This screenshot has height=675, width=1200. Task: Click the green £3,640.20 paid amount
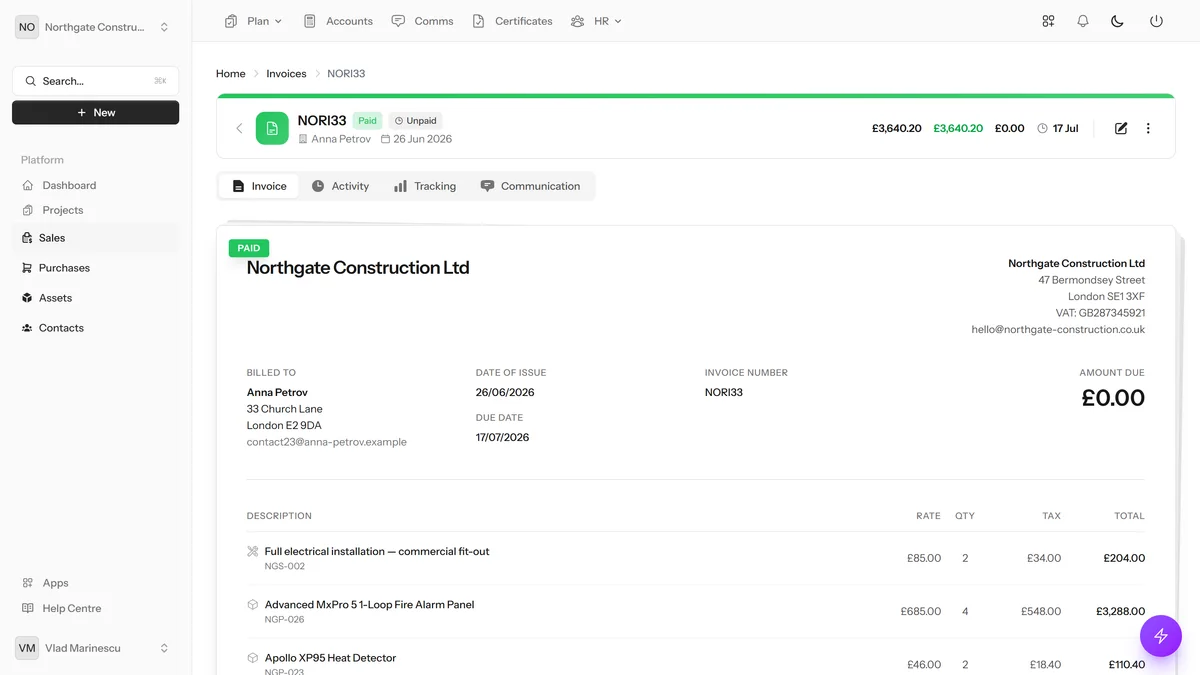[958, 129]
